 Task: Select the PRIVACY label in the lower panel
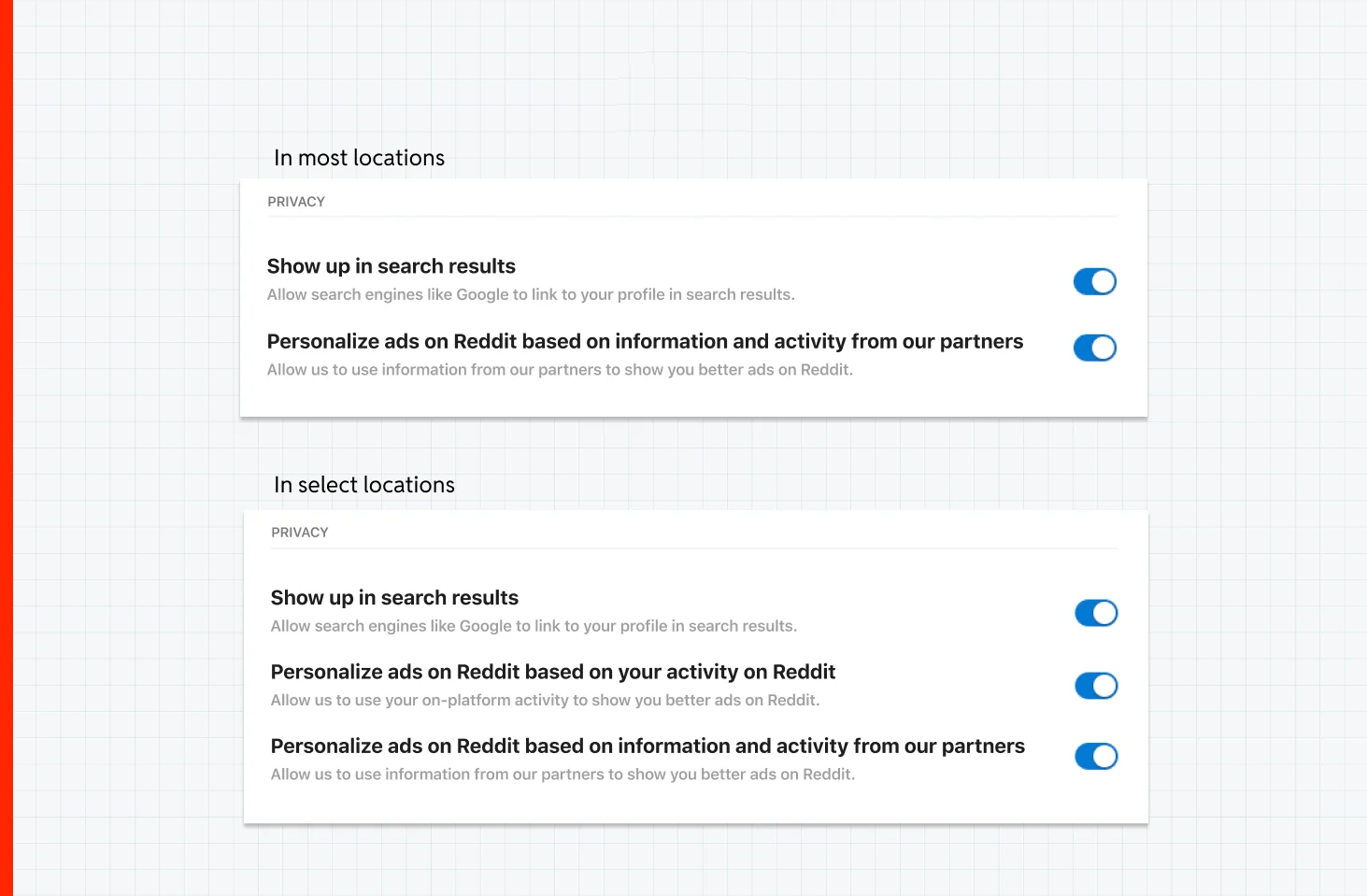pos(300,533)
